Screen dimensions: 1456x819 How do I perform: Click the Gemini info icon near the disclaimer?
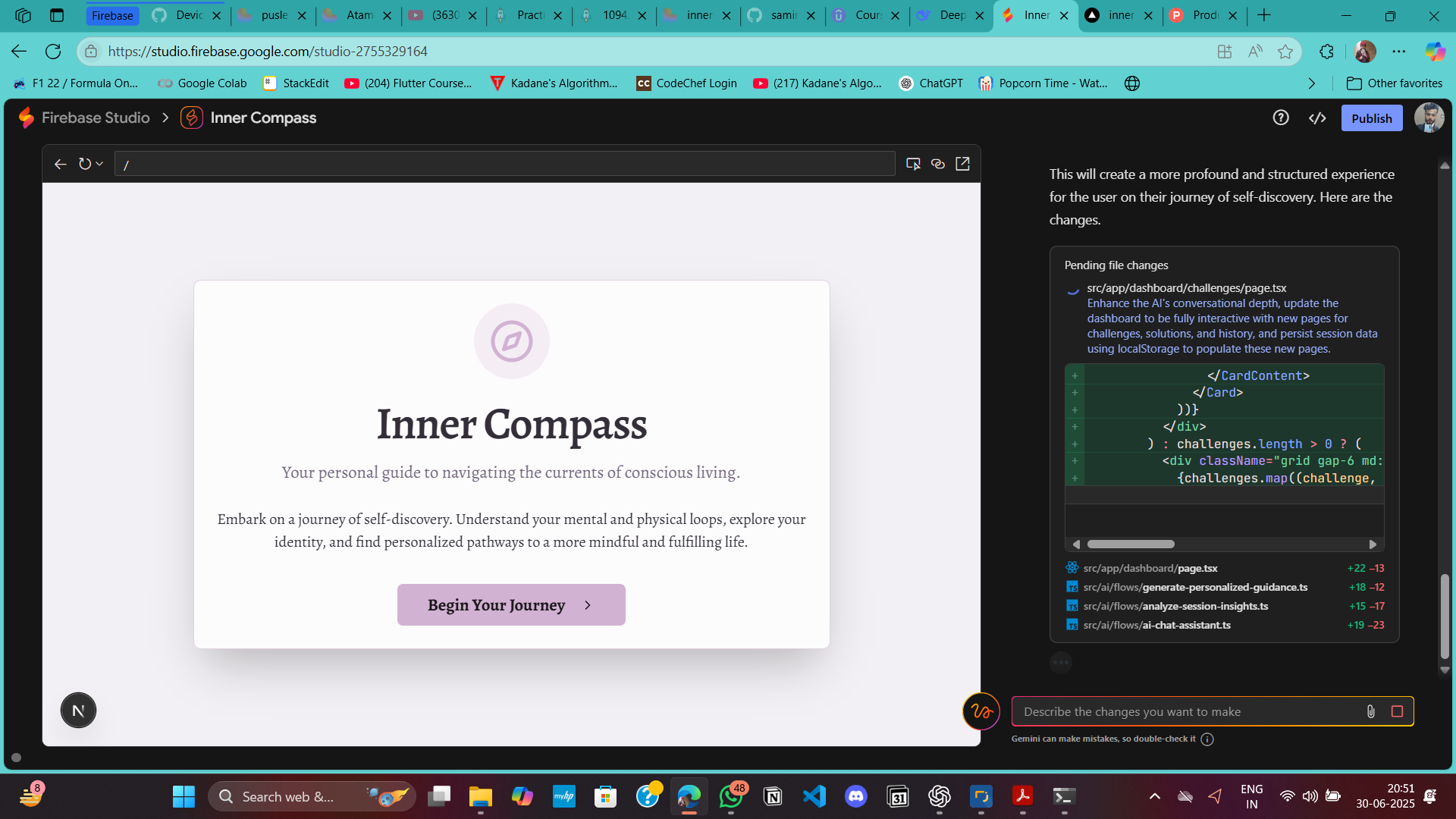1207,739
